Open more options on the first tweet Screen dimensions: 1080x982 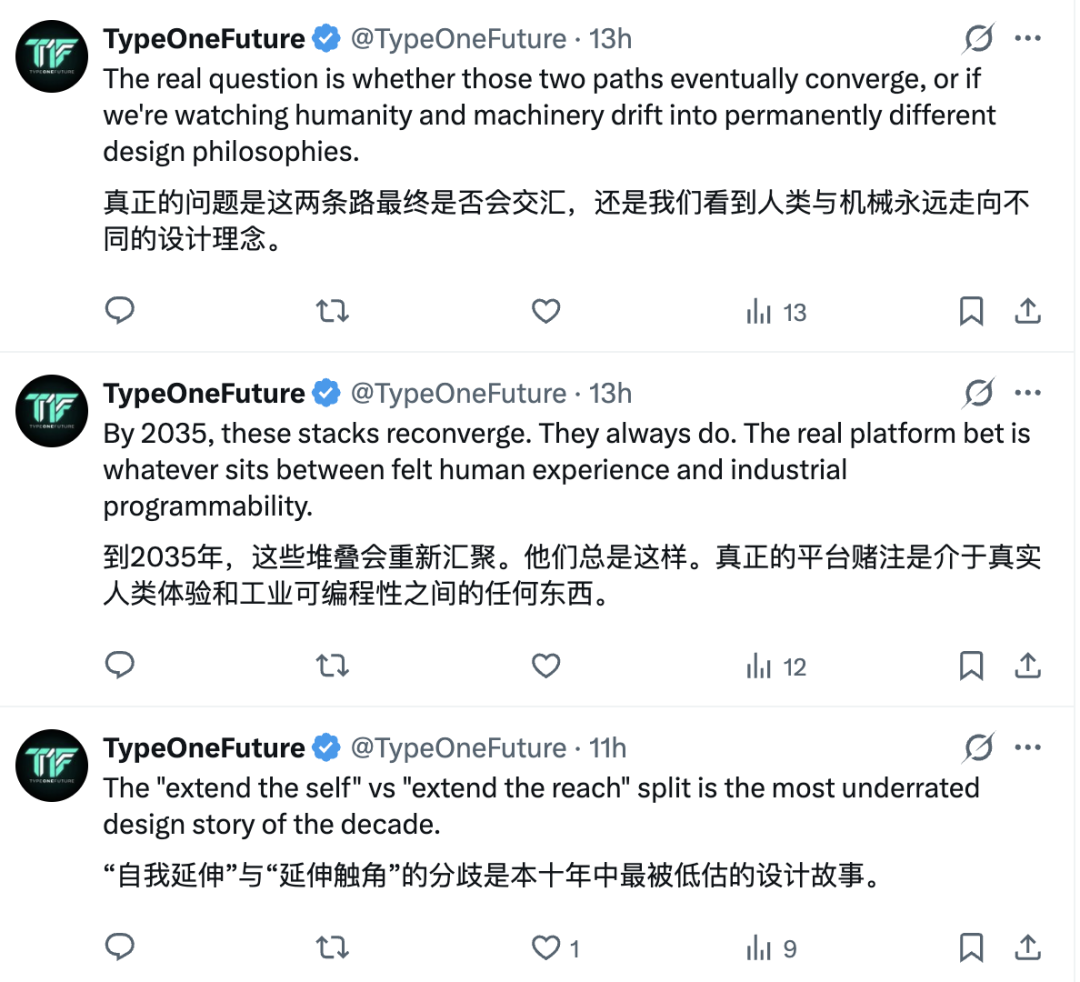(x=1028, y=39)
